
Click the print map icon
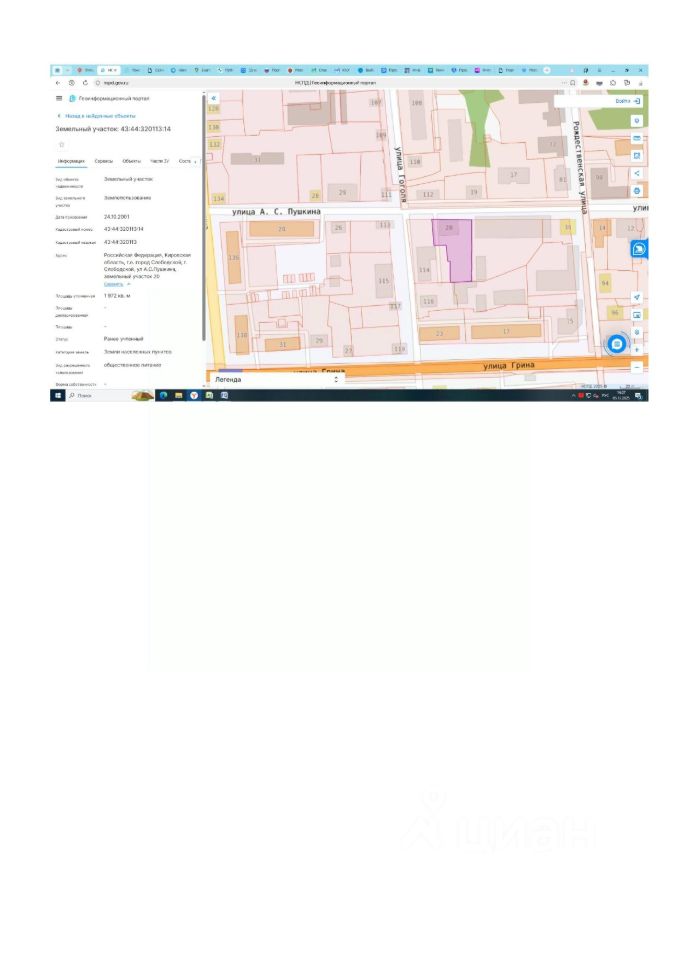(x=637, y=191)
